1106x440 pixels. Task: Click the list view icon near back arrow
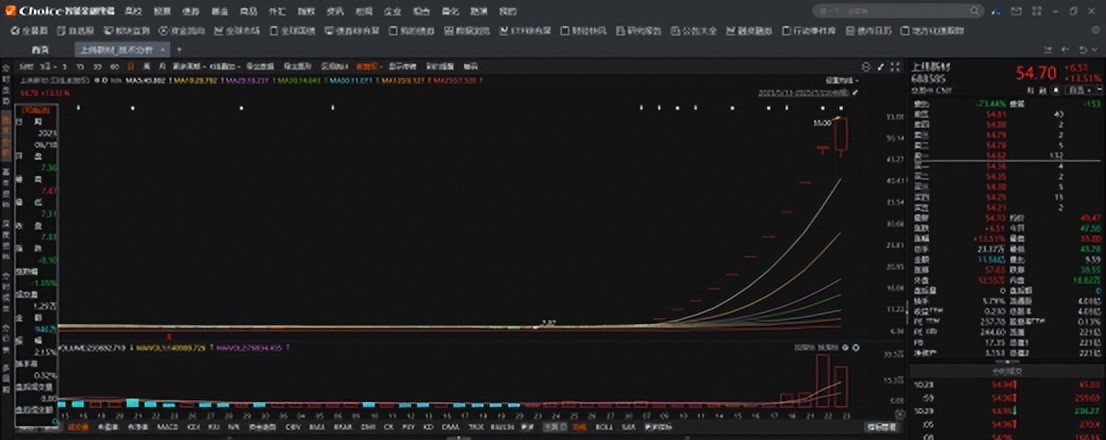coord(1048,50)
